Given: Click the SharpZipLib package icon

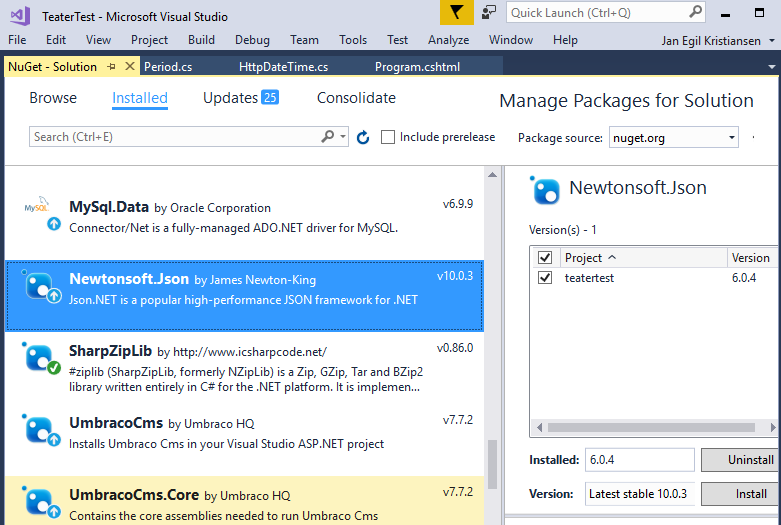Looking at the screenshot, I should [39, 358].
